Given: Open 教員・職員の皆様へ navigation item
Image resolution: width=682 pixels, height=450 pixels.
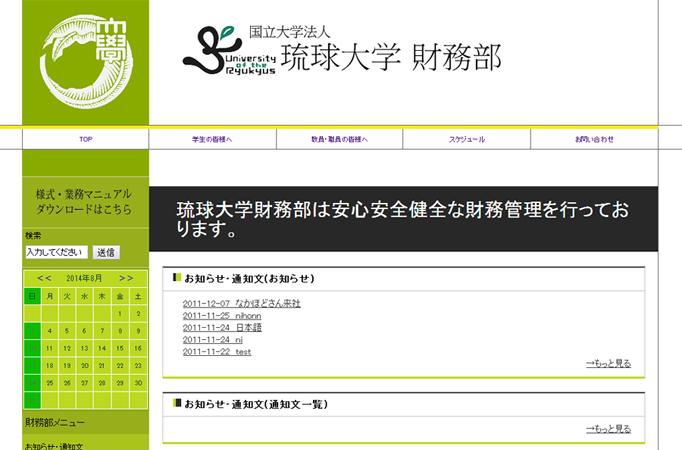Looking at the screenshot, I should tap(339, 140).
